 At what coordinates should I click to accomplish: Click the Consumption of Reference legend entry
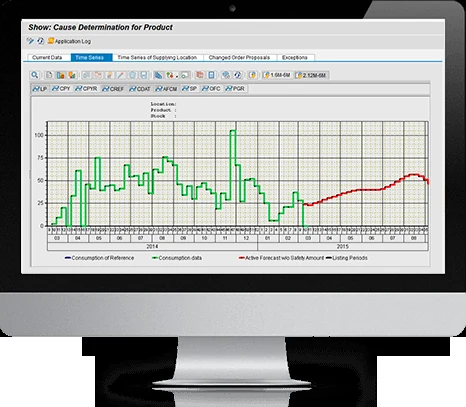pos(99,258)
